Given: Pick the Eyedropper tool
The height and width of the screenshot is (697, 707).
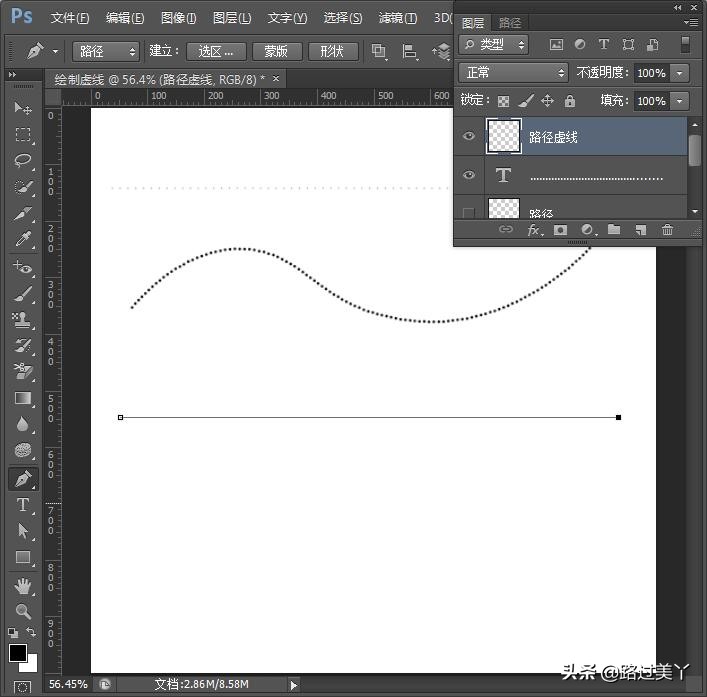Looking at the screenshot, I should (23, 240).
